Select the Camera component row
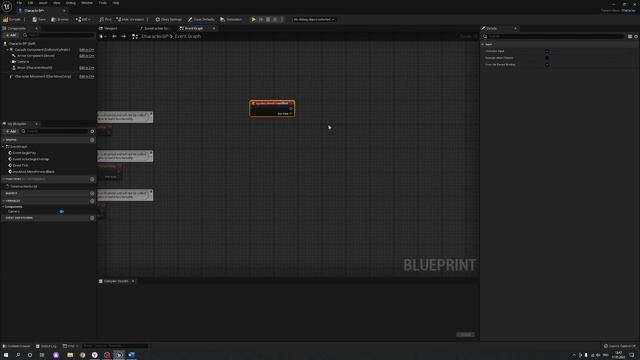The width and height of the screenshot is (640, 360). click(x=23, y=62)
